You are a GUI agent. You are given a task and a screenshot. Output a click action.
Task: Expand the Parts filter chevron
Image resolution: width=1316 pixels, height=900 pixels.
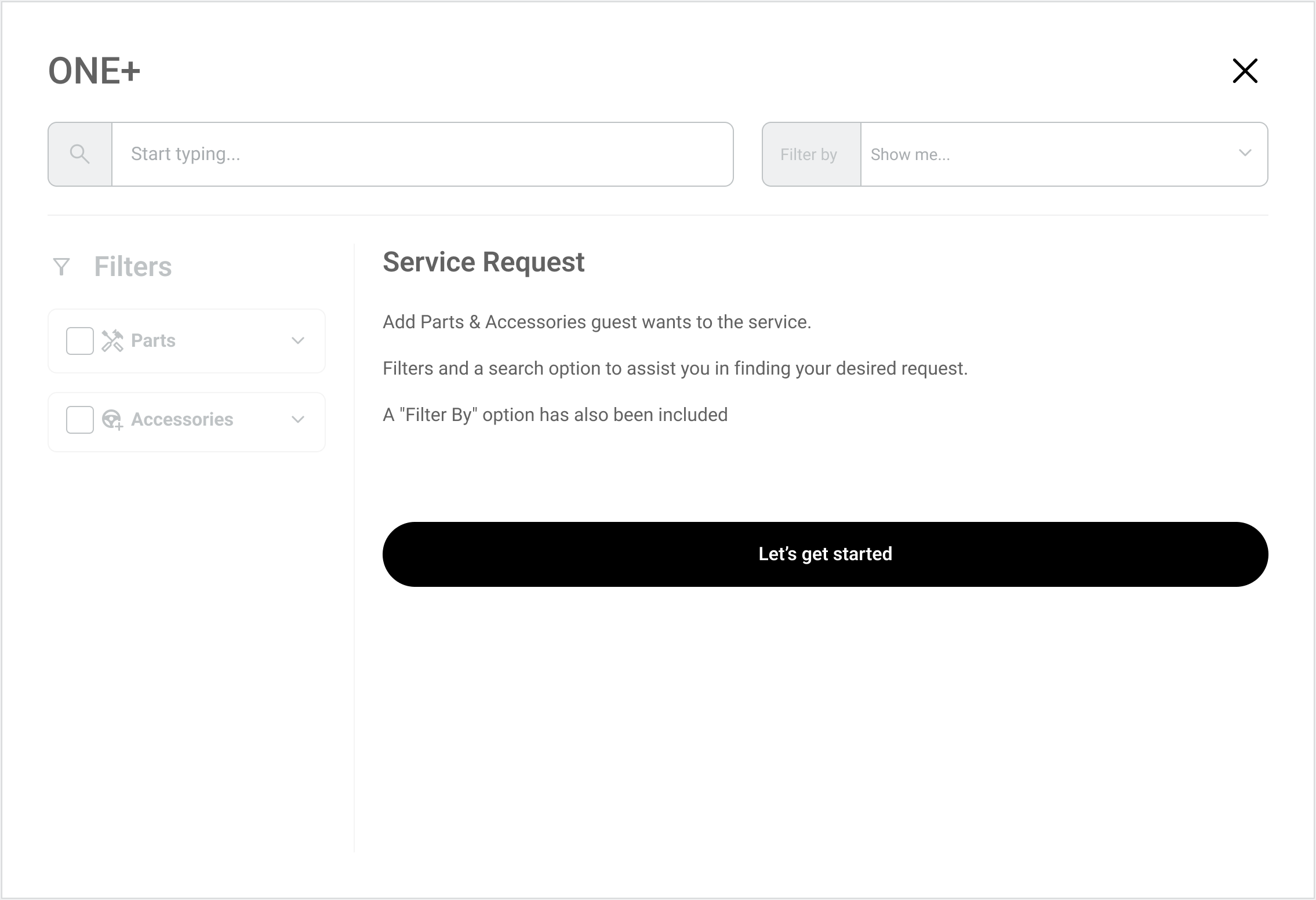pyautogui.click(x=298, y=341)
